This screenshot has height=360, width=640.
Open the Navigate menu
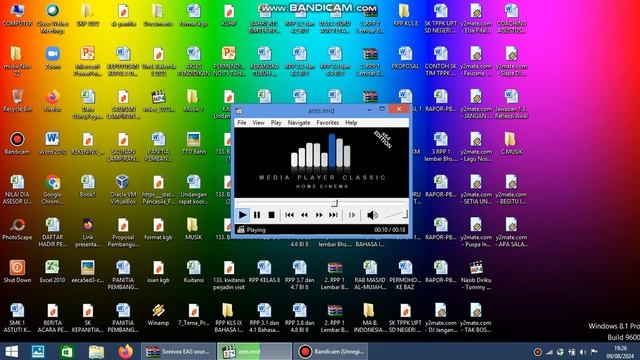(x=299, y=122)
